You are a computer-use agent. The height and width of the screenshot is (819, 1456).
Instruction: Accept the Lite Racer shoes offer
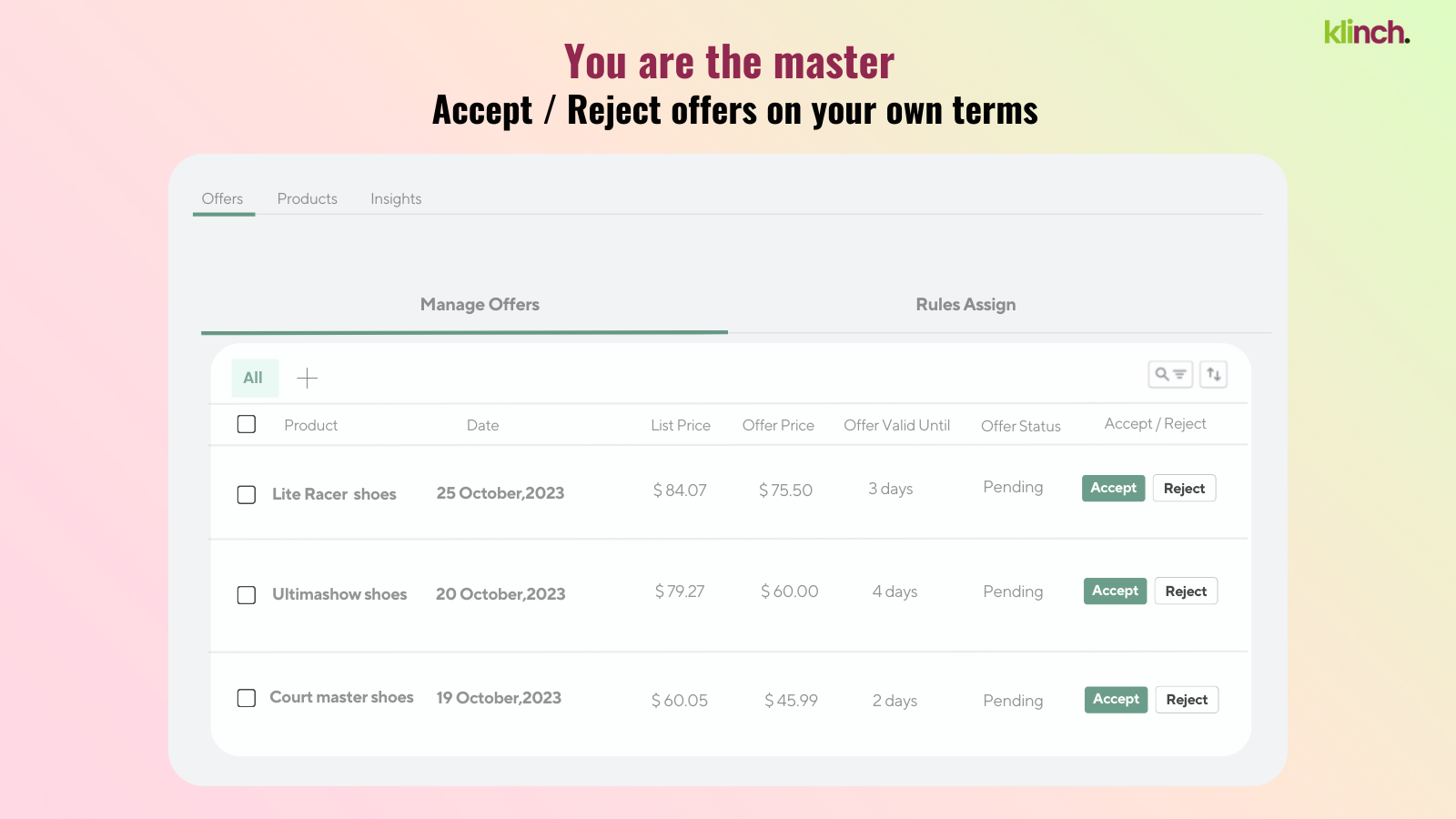(x=1113, y=488)
